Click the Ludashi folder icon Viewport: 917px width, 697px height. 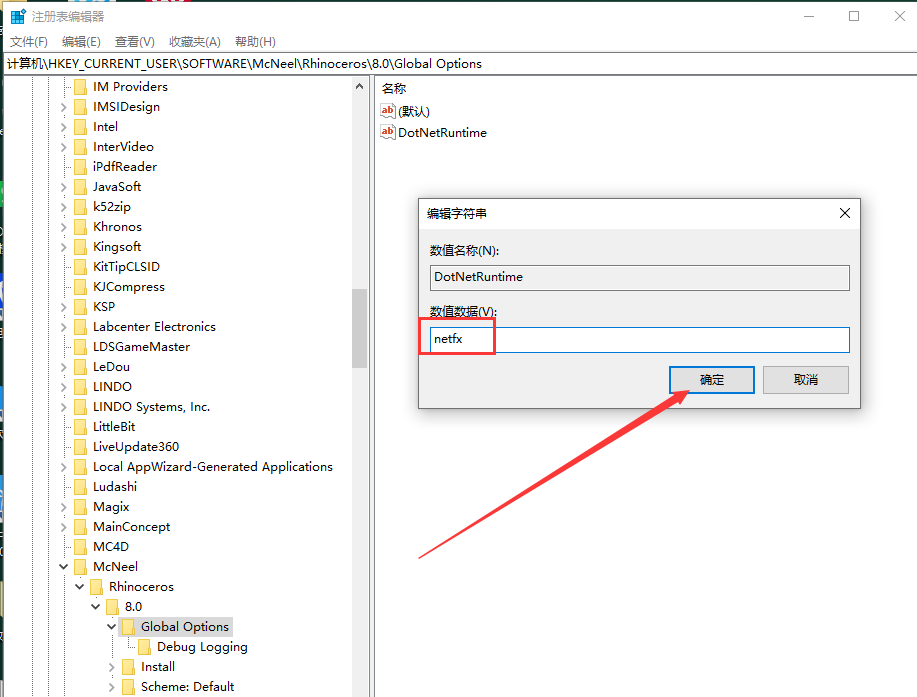[x=81, y=487]
